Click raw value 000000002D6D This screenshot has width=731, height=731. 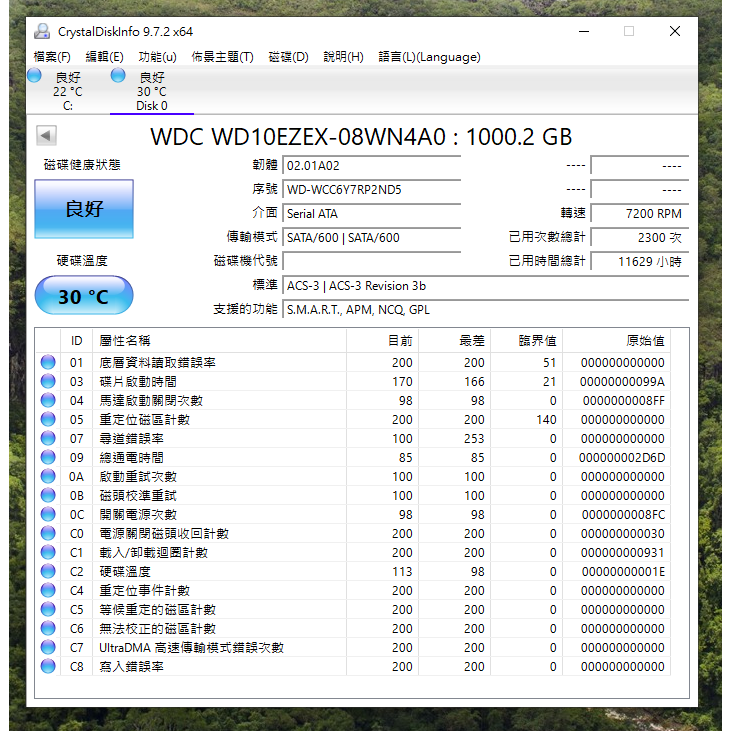click(622, 458)
